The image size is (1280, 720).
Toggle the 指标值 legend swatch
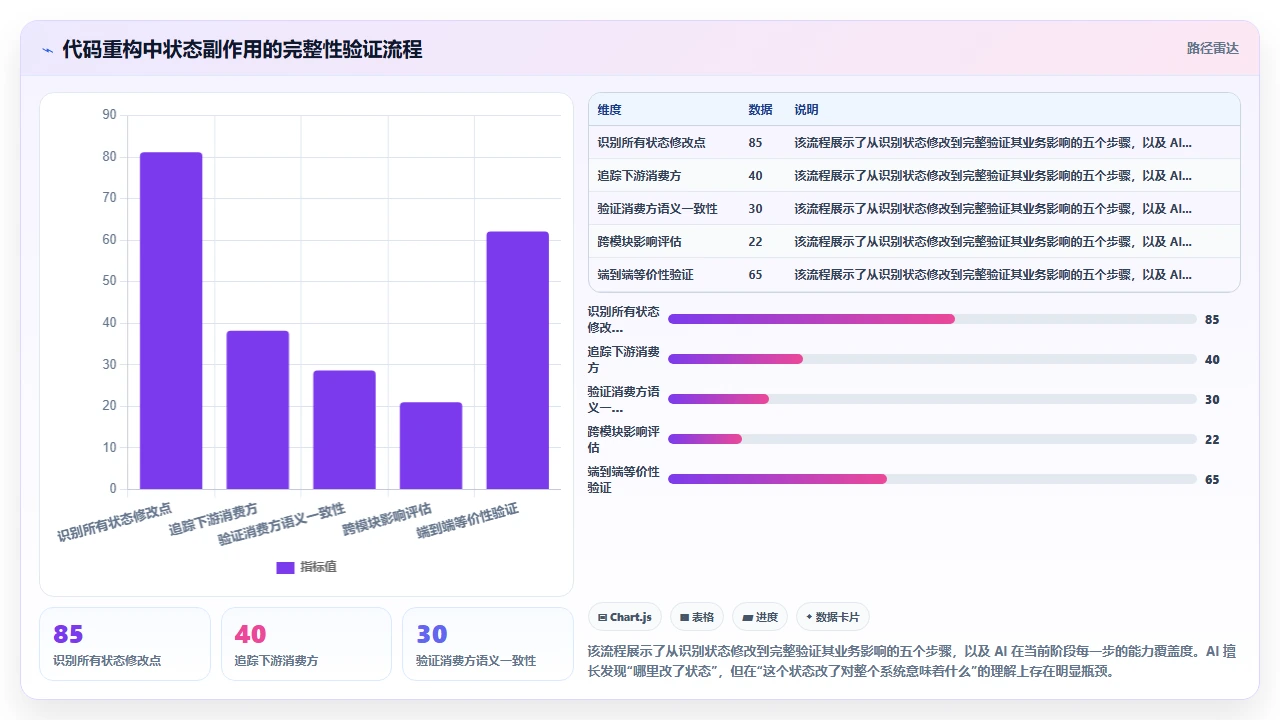(285, 567)
